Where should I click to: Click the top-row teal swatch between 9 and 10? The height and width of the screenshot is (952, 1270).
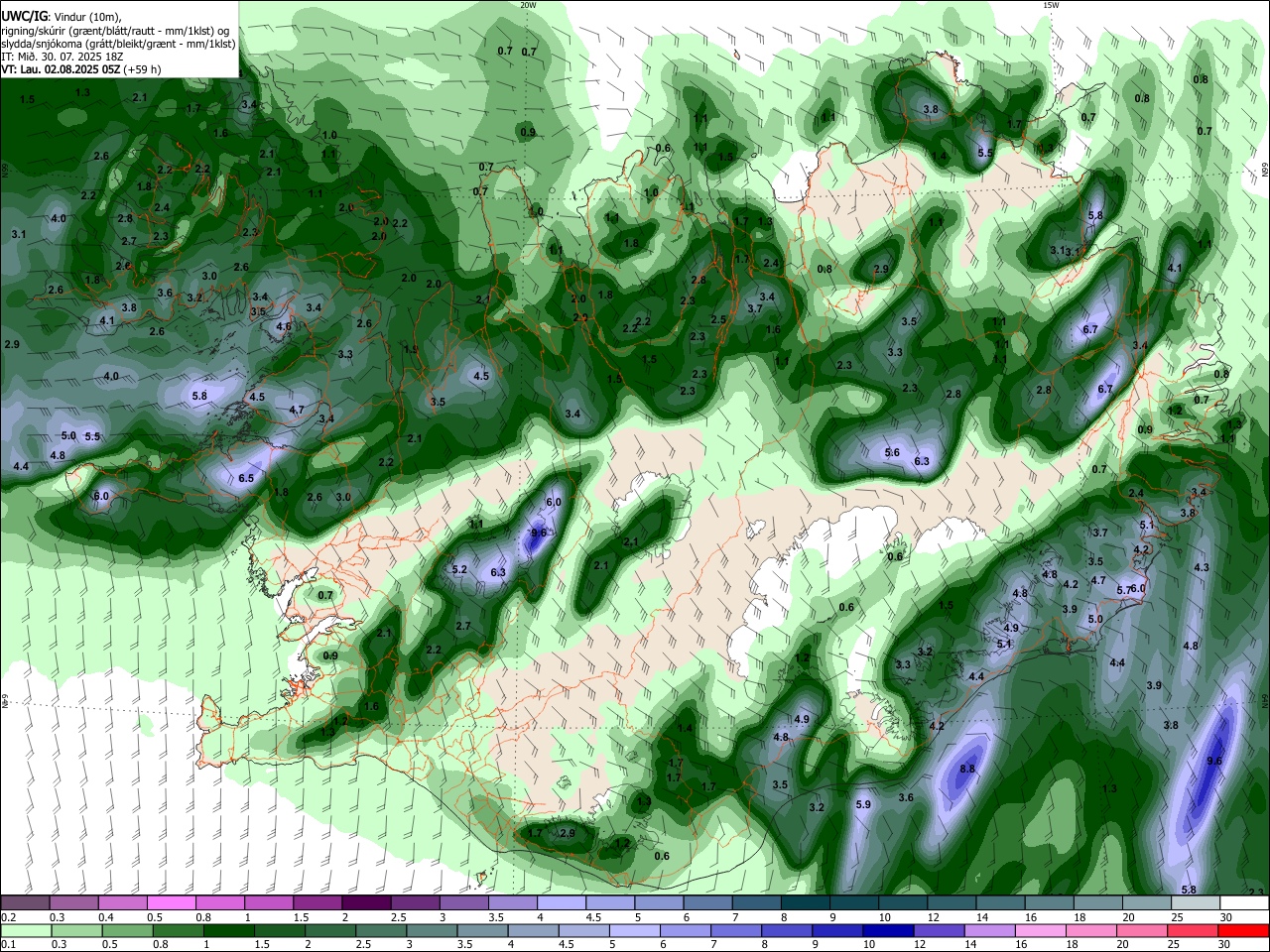pos(854,903)
